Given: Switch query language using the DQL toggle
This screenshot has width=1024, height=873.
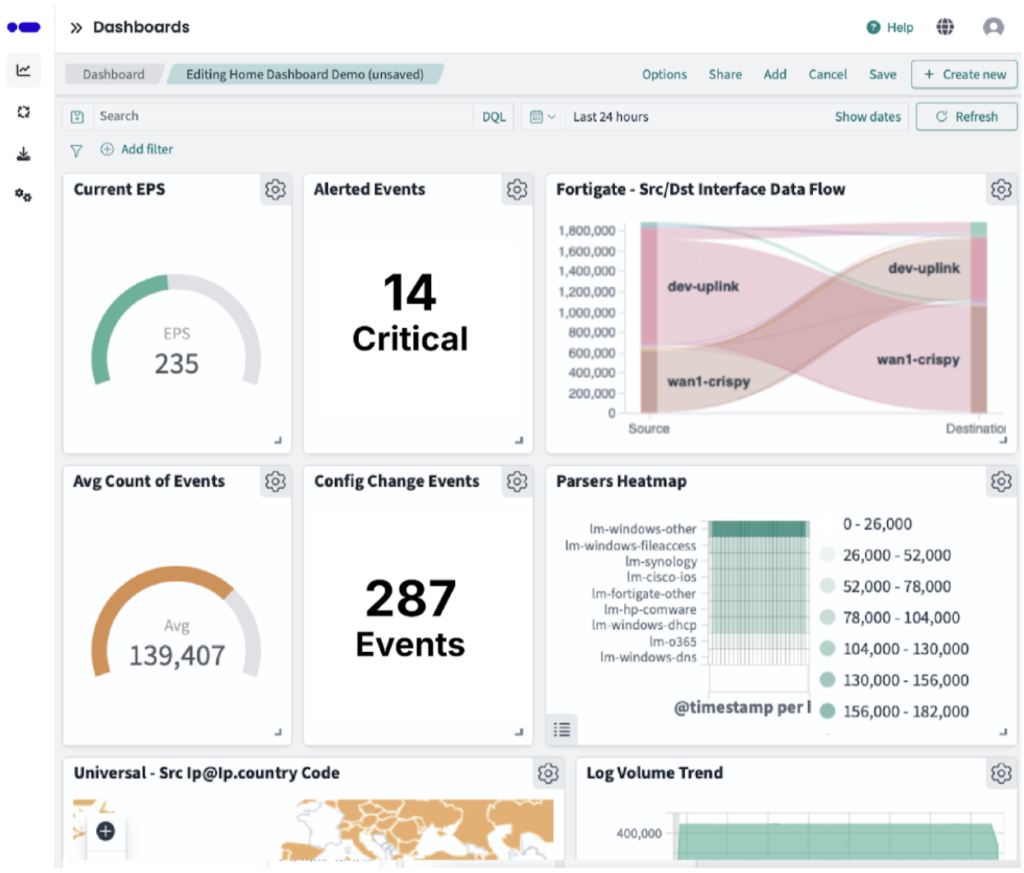Looking at the screenshot, I should [494, 116].
